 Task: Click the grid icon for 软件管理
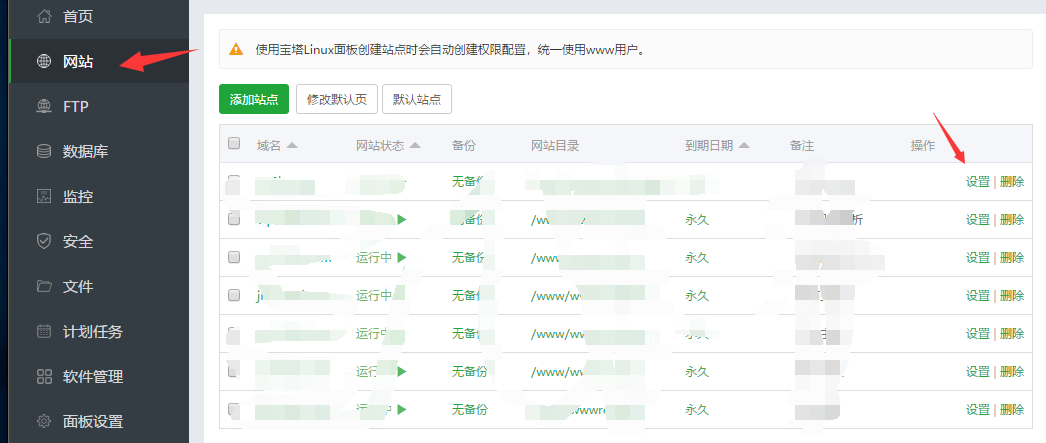43,376
